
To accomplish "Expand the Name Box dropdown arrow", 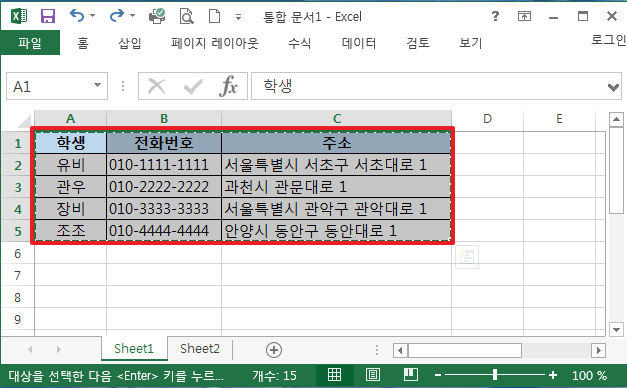I will (x=97, y=85).
